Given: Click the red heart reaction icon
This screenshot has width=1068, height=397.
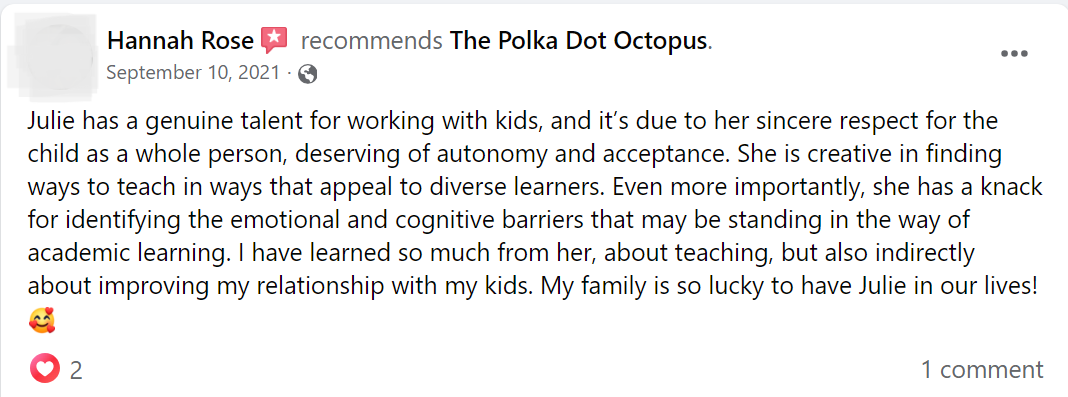Looking at the screenshot, I should coord(42,370).
